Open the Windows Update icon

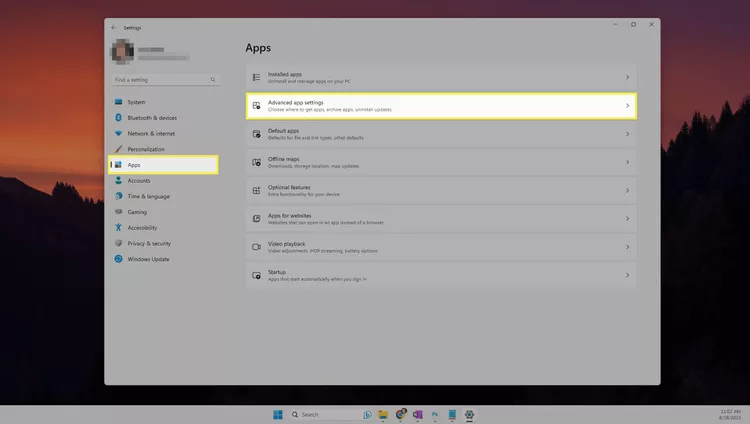point(118,259)
